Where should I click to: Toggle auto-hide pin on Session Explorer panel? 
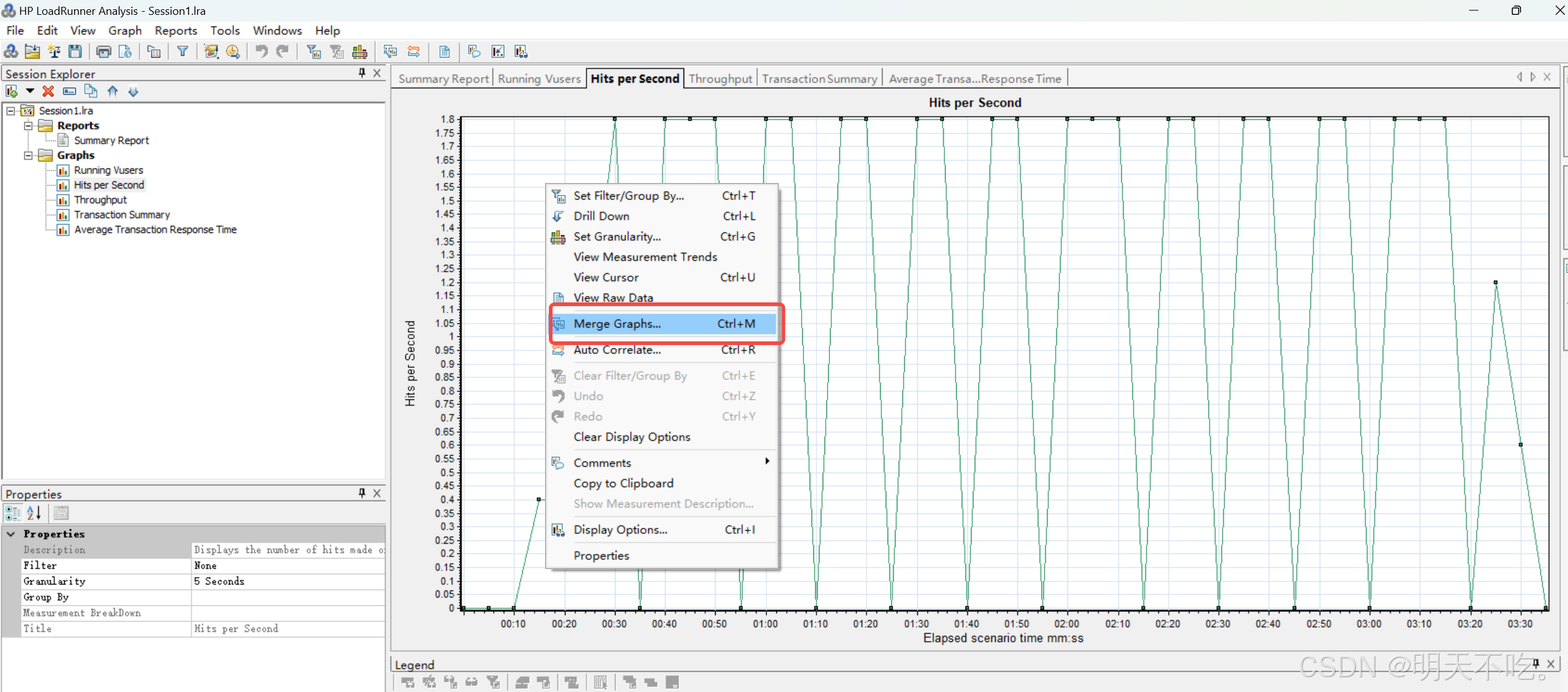(362, 73)
